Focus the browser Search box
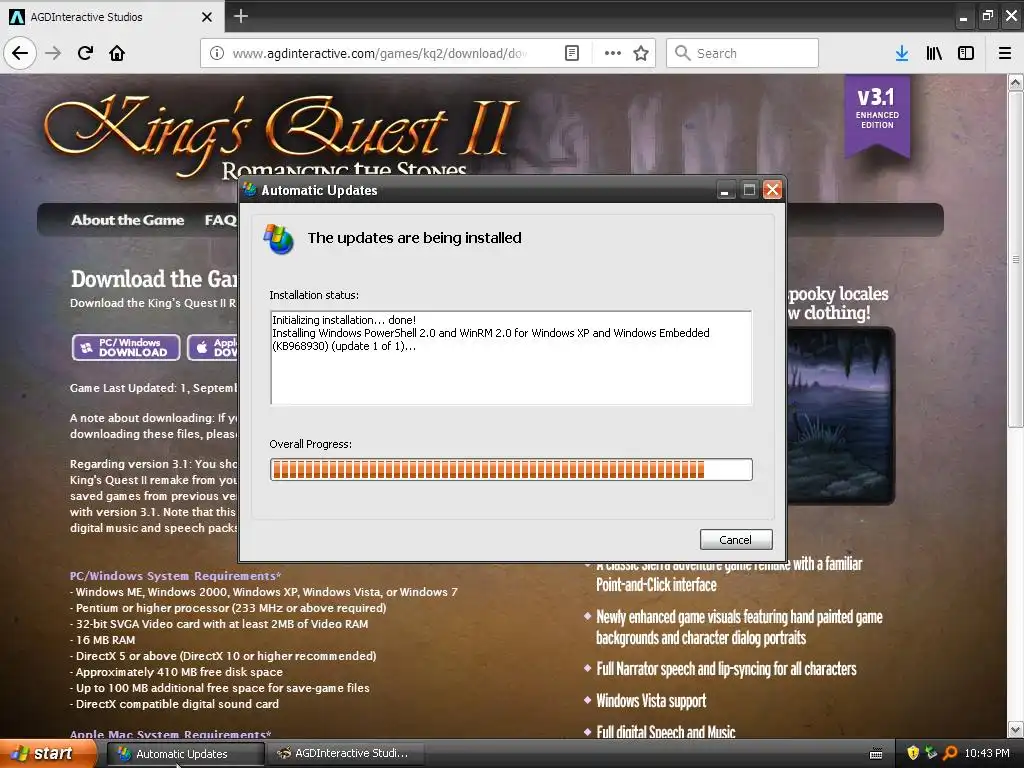This screenshot has height=768, width=1024. tap(742, 53)
